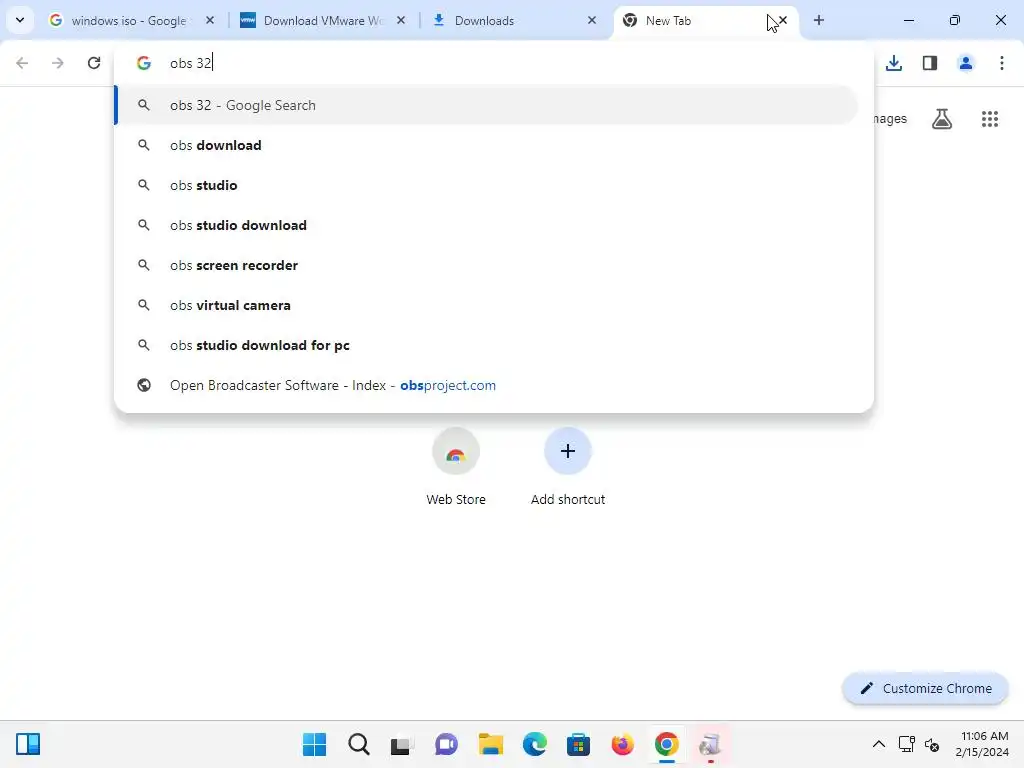Open File Explorer from taskbar
The image size is (1024, 768).
(490, 744)
